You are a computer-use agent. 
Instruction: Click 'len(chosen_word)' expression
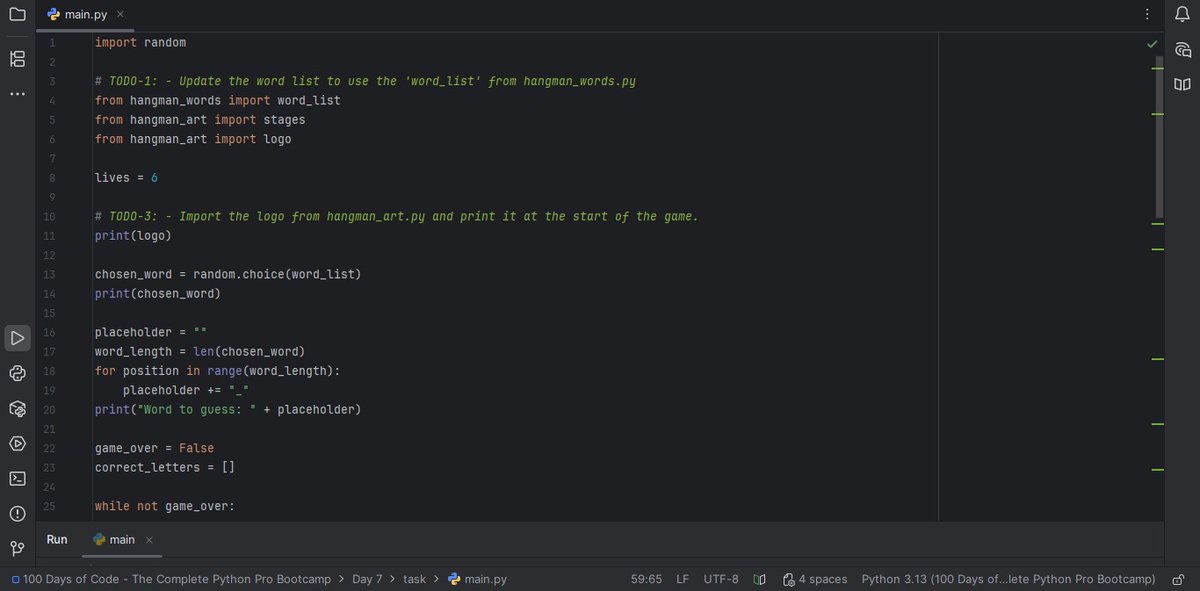tap(249, 352)
